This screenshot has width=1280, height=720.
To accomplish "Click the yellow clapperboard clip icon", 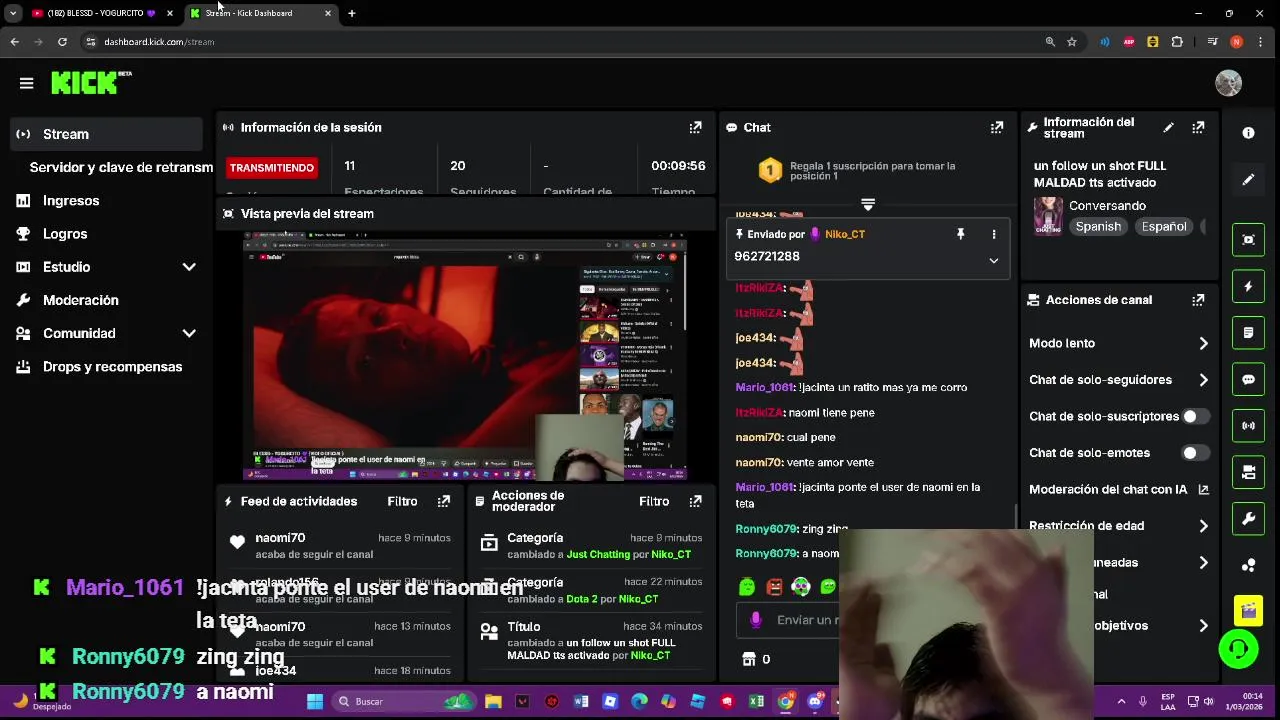I will (1248, 609).
